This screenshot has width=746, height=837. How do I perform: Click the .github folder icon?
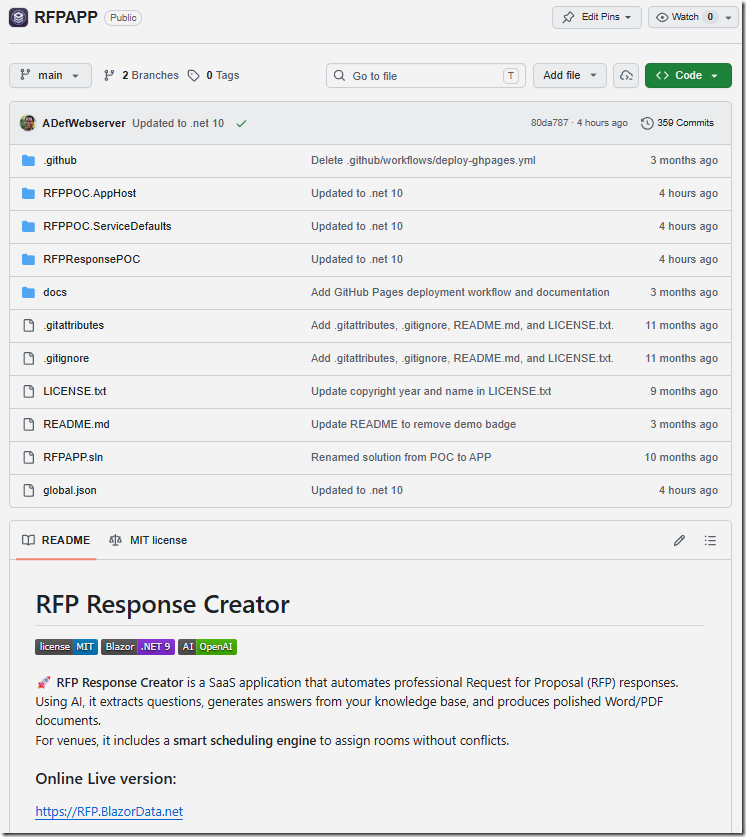click(29, 160)
